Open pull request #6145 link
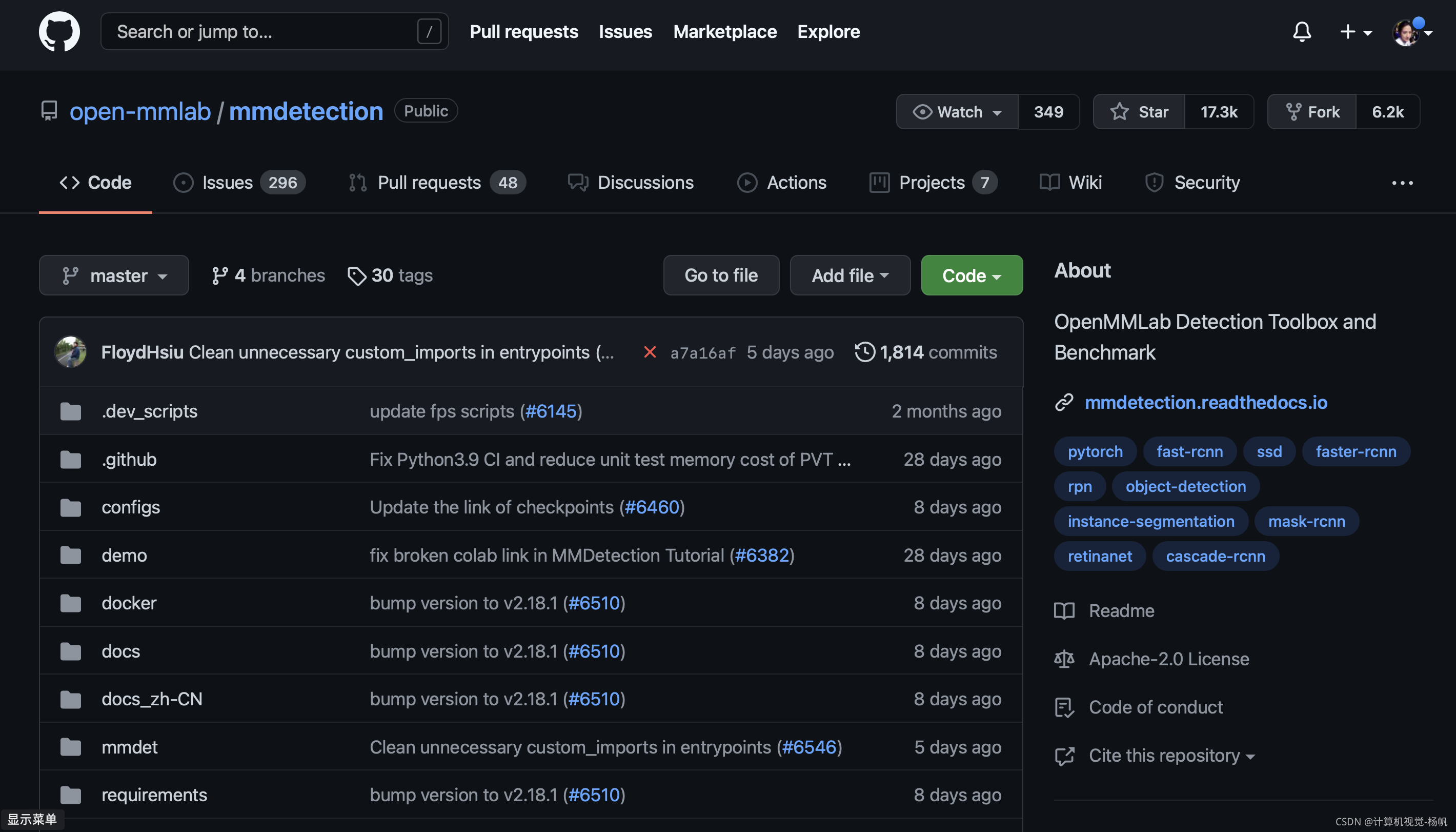1456x832 pixels. [x=551, y=411]
